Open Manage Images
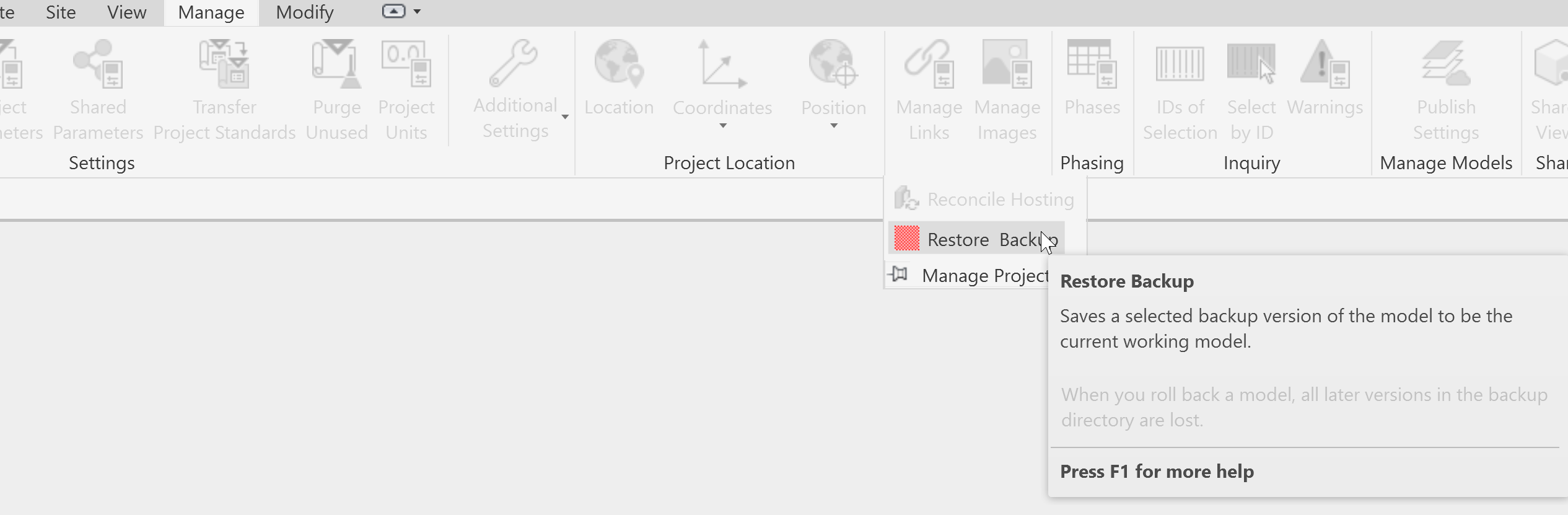 click(1007, 87)
